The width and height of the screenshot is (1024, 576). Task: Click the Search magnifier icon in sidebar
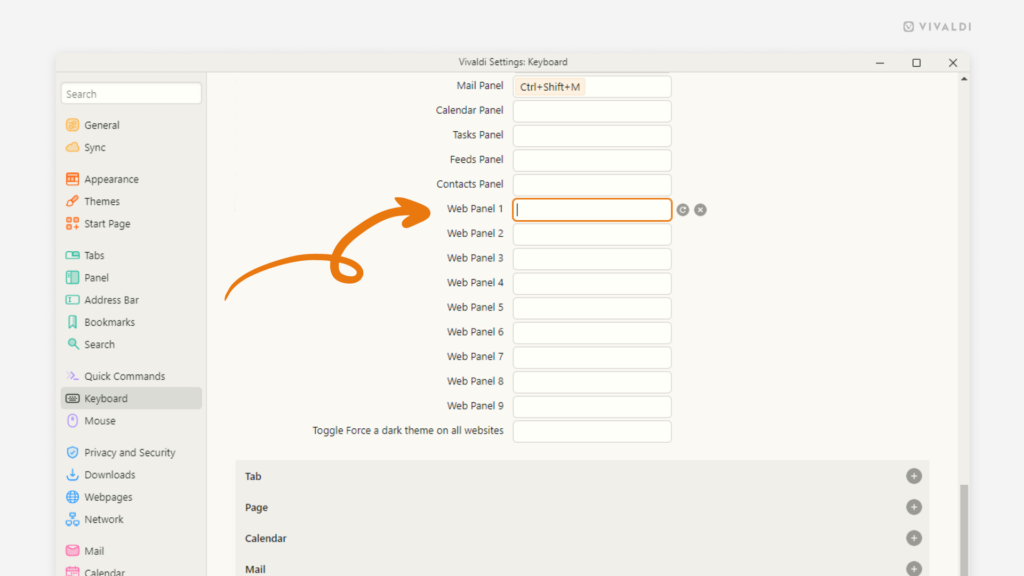72,344
